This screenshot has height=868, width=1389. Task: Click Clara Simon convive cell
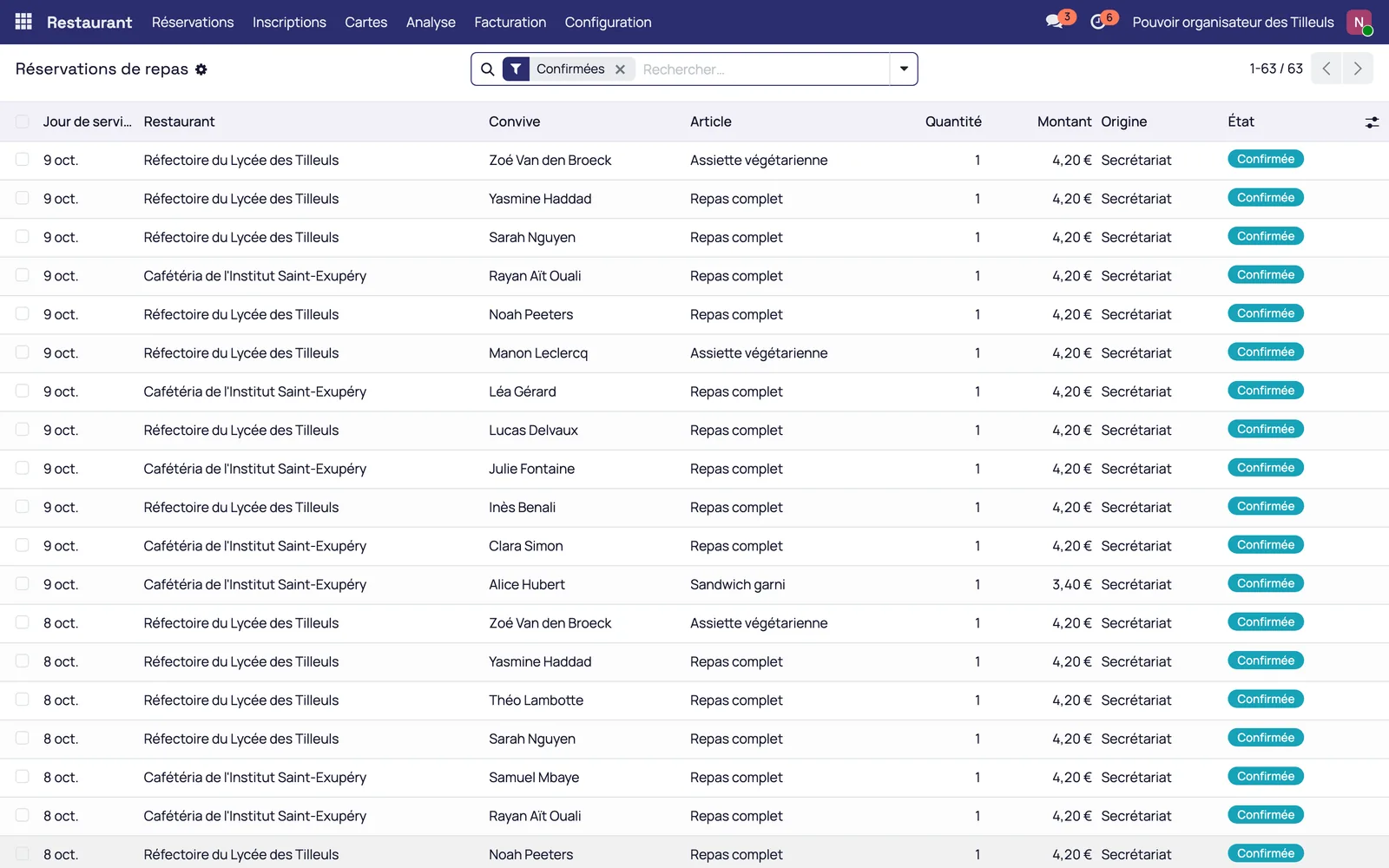526,546
